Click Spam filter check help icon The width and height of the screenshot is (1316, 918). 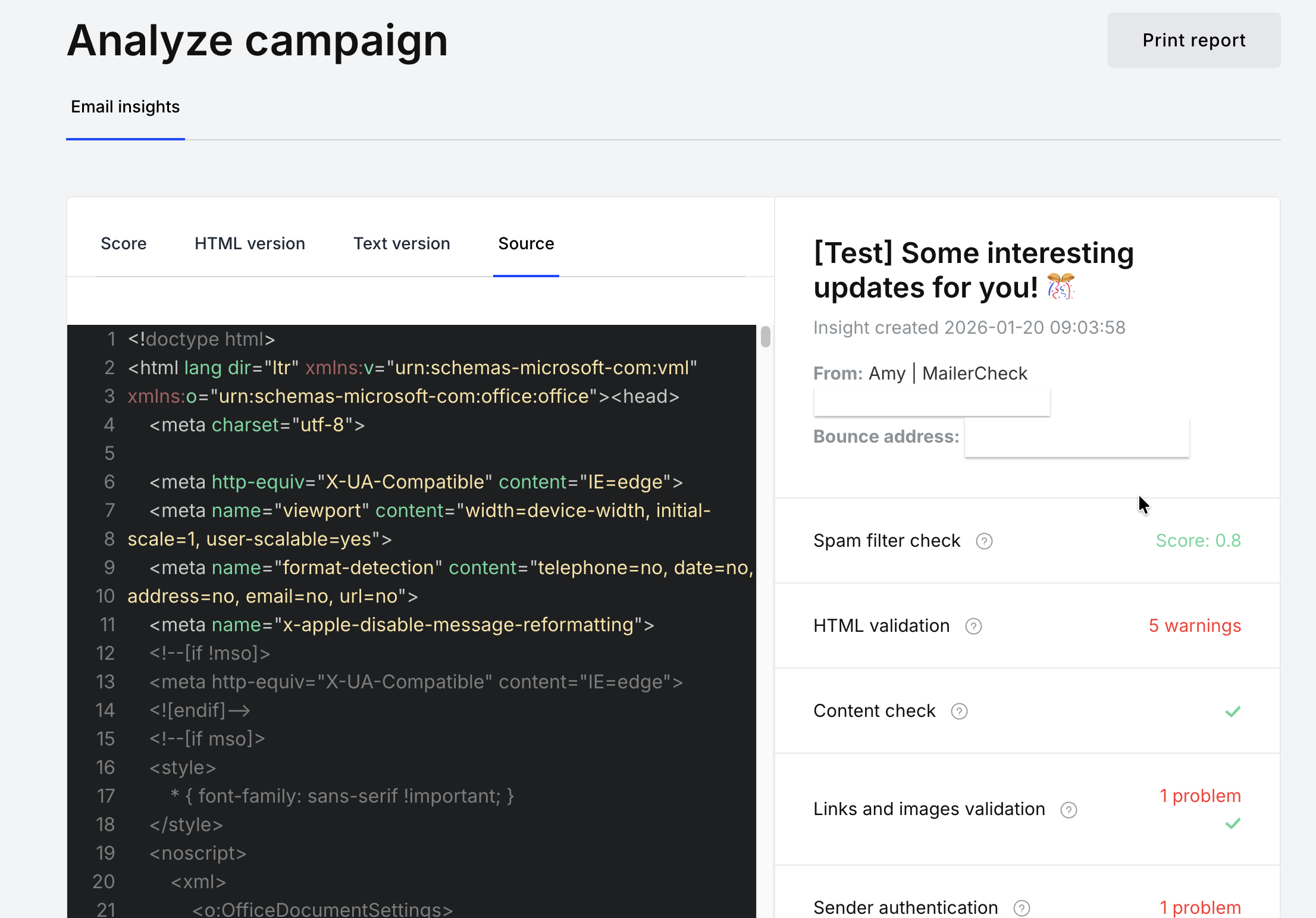984,541
